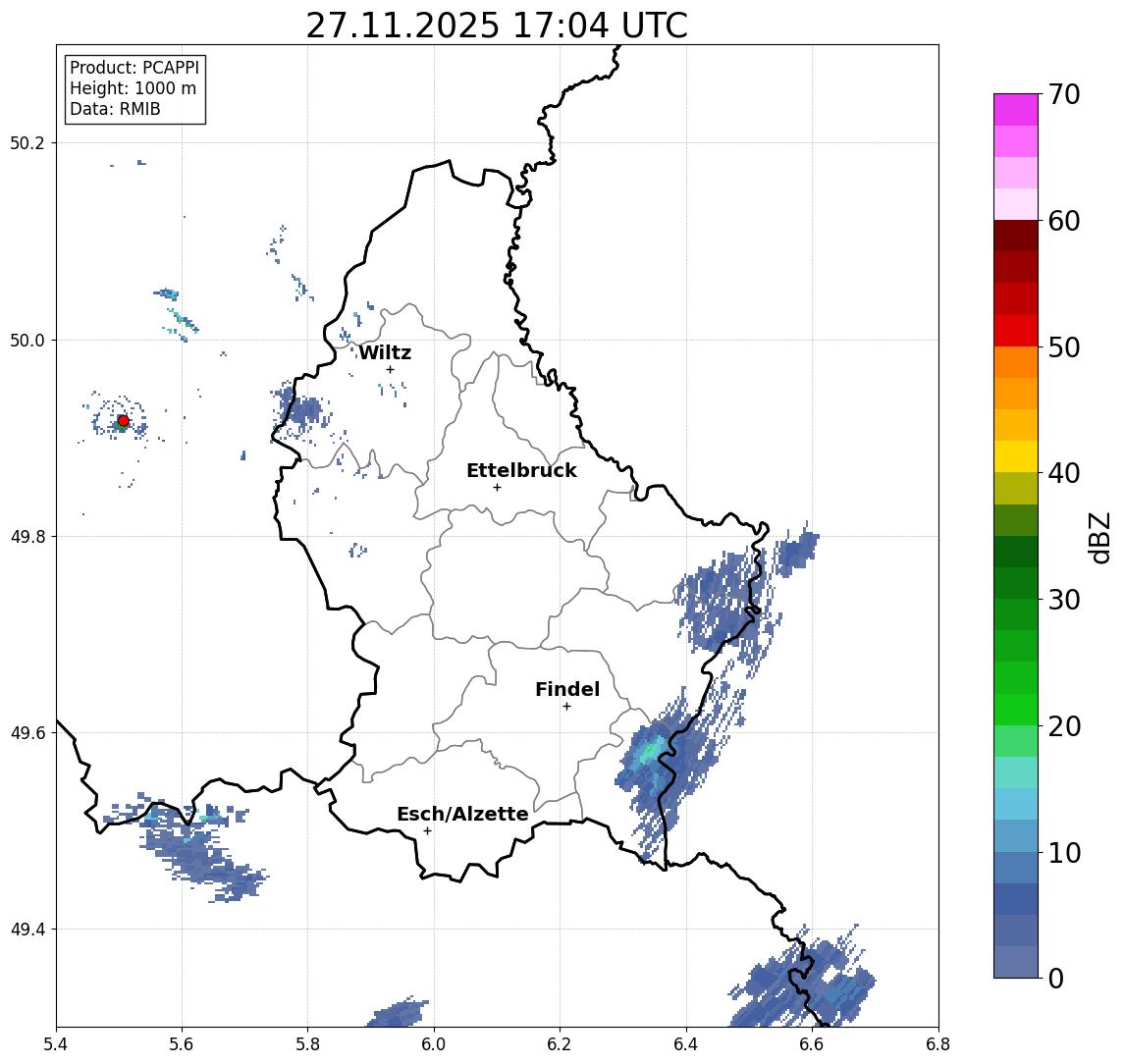Click the longitude axis label 5.8
This screenshot has height=1064, width=1124.
[x=308, y=1044]
